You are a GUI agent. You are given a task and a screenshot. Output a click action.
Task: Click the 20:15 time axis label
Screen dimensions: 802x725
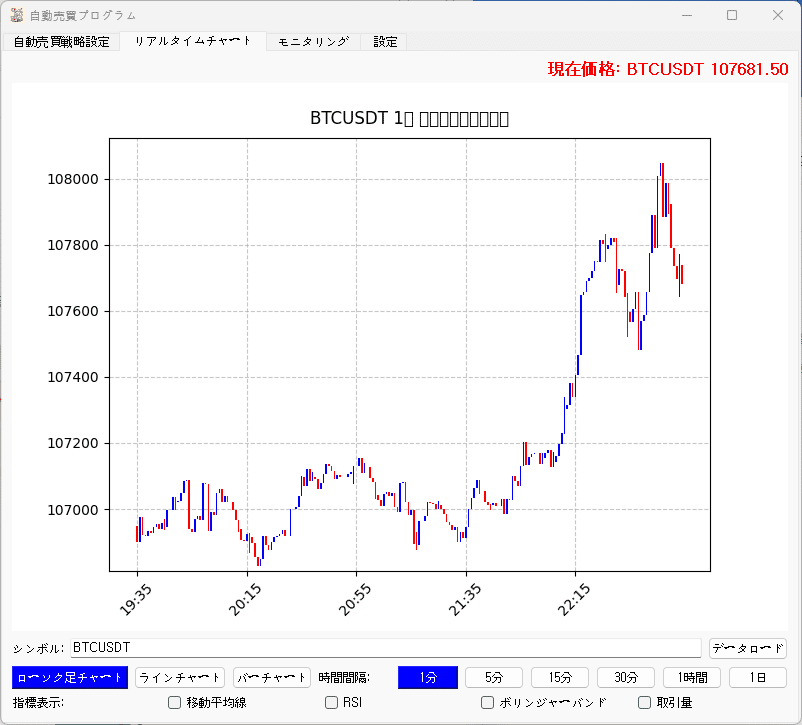coord(244,600)
